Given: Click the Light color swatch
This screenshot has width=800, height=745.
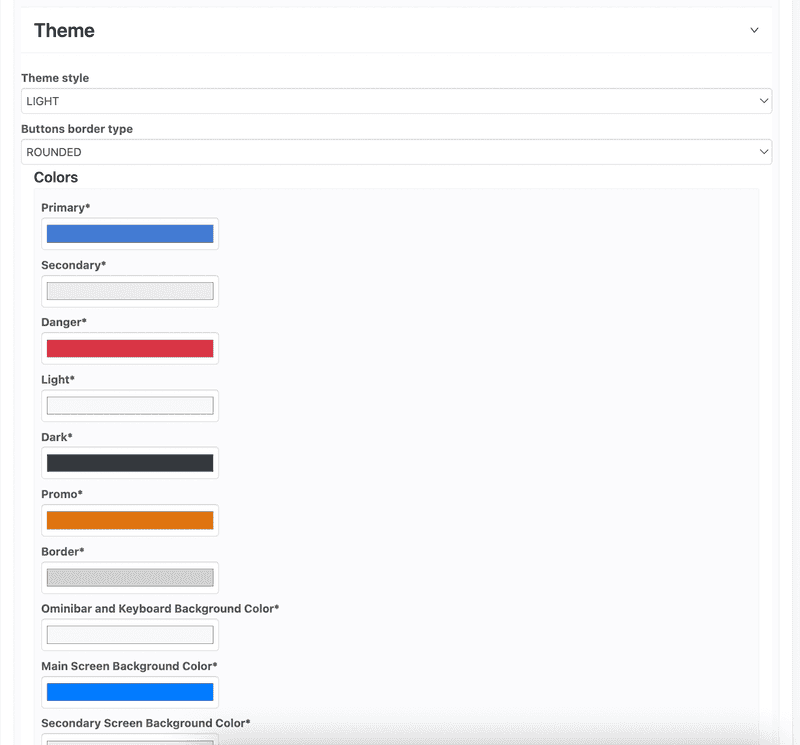Looking at the screenshot, I should pyautogui.click(x=130, y=405).
